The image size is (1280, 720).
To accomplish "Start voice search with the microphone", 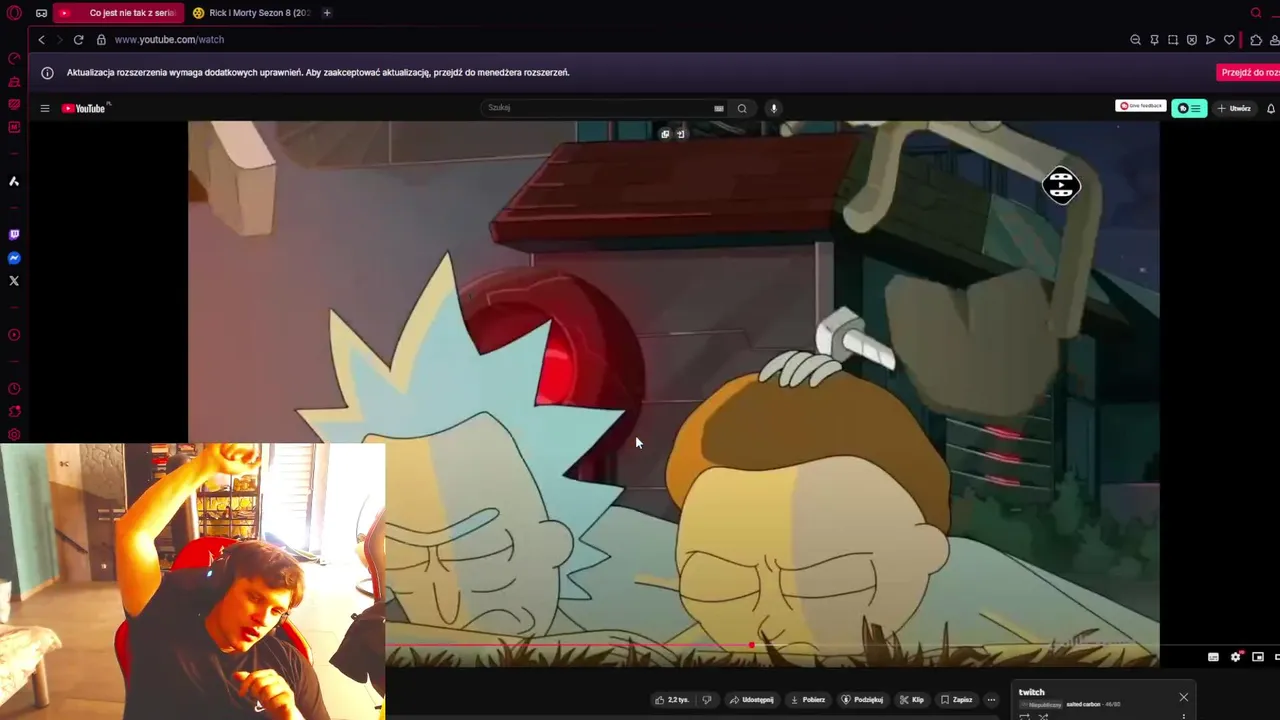I will 773,108.
